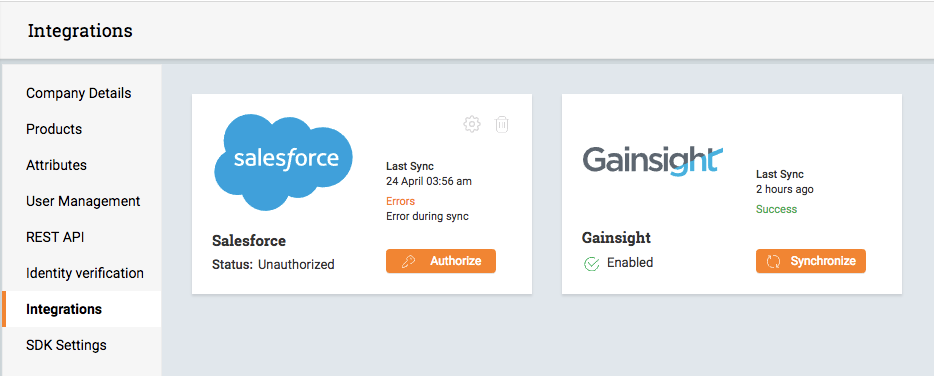This screenshot has height=376, width=934.
Task: Click the green Enabled checkmark icon
Action: [591, 263]
